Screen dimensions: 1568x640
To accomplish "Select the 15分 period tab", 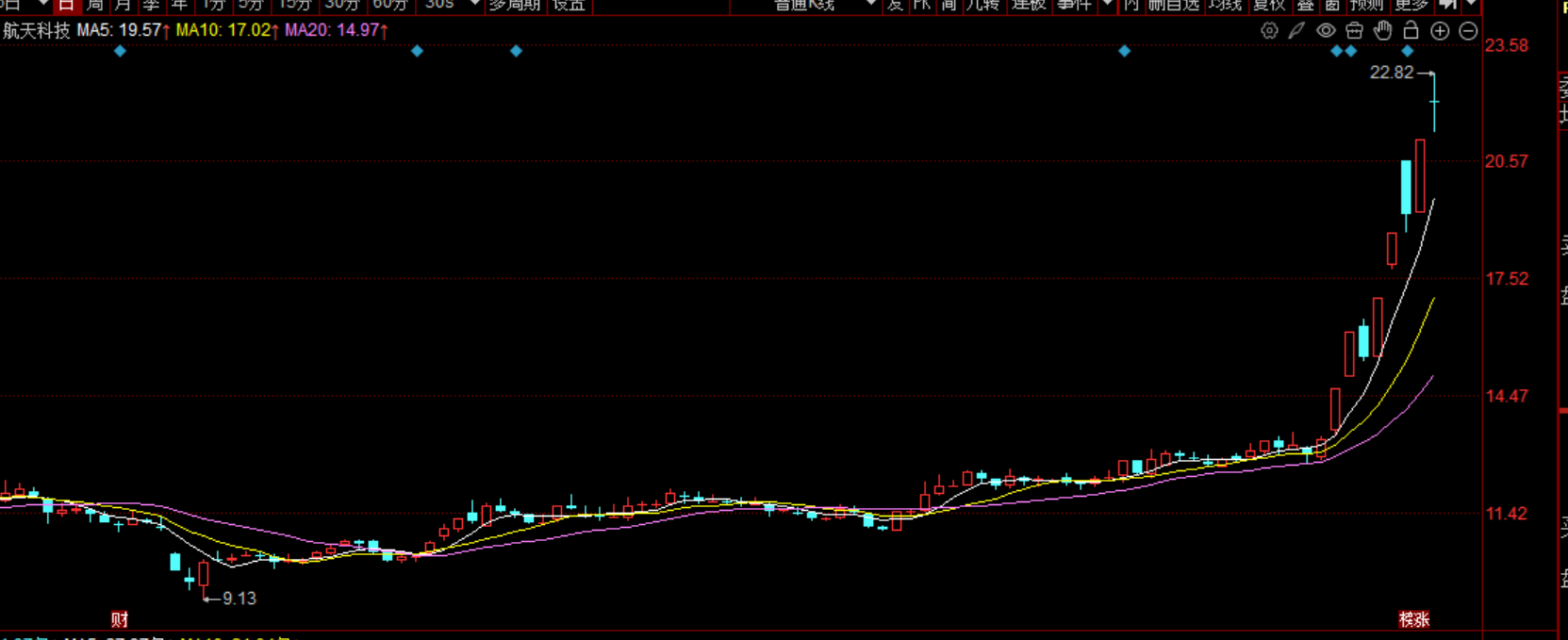I will 294,5.
